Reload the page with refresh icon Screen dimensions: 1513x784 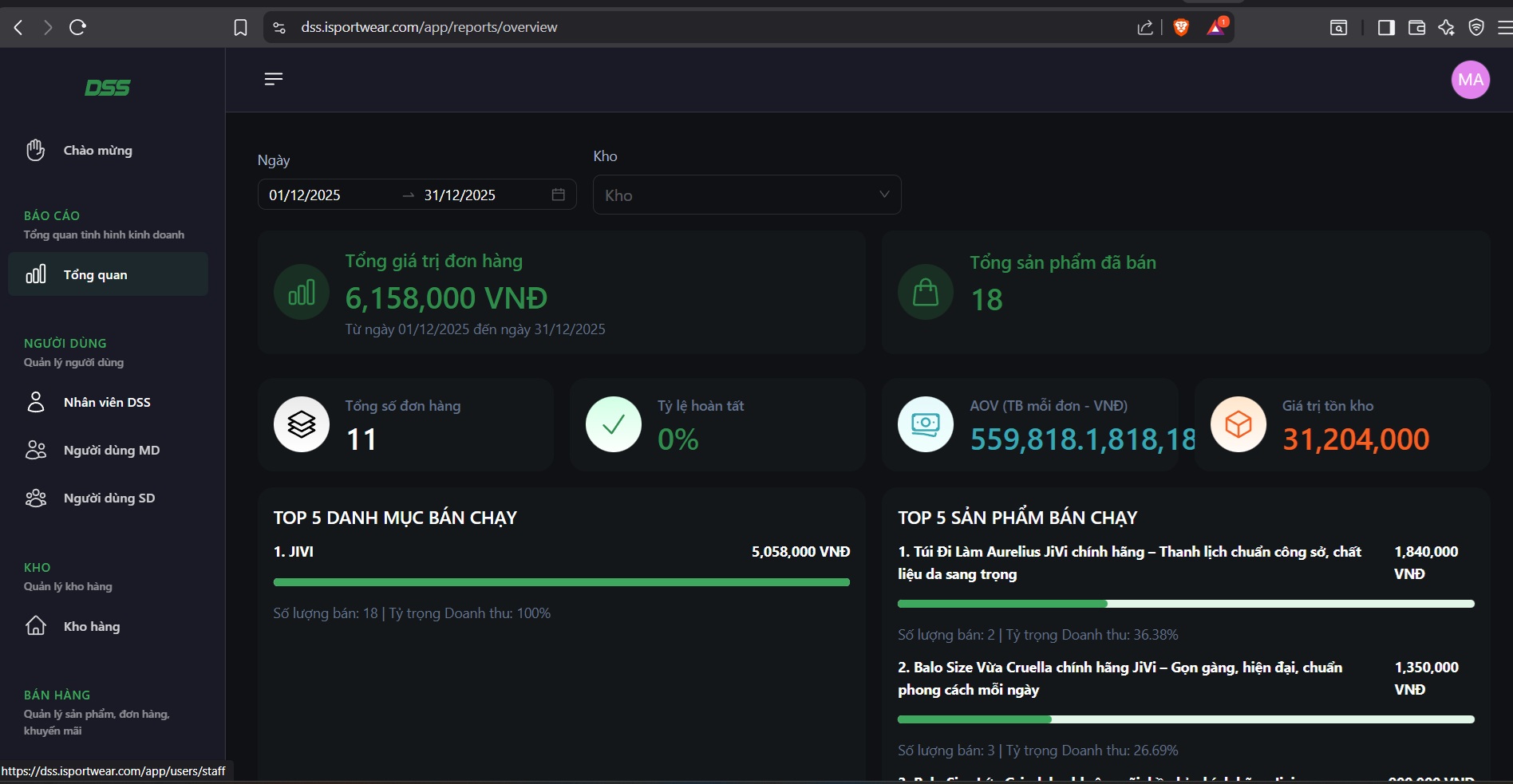tap(77, 28)
